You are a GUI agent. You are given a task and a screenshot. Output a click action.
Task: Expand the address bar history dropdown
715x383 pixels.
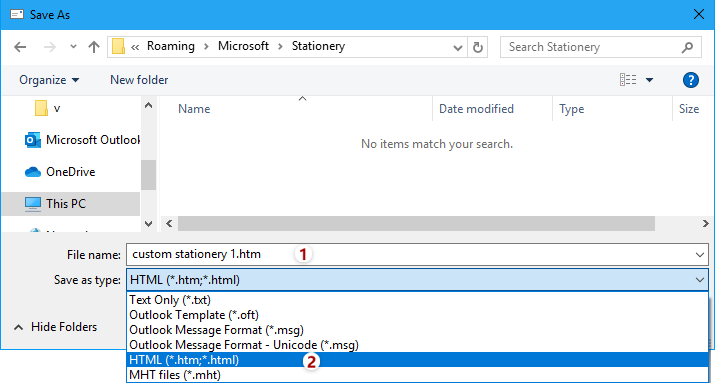(x=458, y=47)
